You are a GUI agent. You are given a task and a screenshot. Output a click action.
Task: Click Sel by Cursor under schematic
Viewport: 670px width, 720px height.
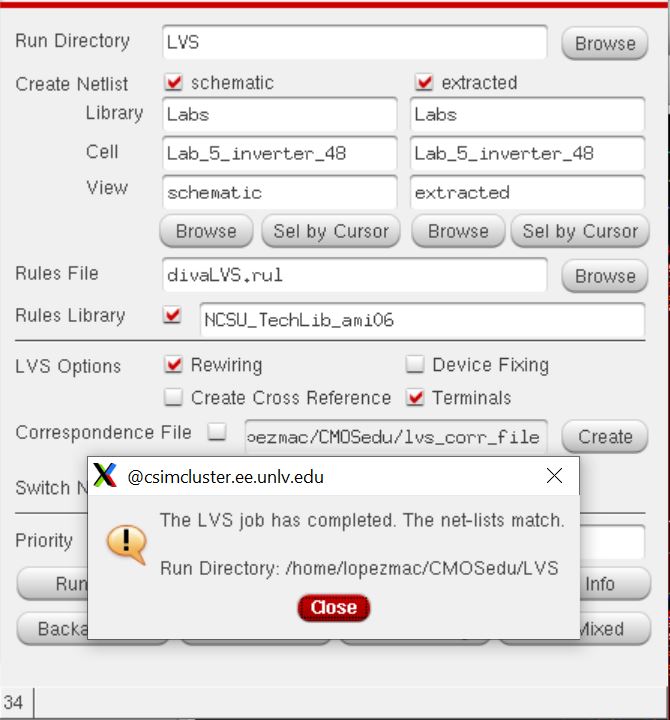click(331, 231)
